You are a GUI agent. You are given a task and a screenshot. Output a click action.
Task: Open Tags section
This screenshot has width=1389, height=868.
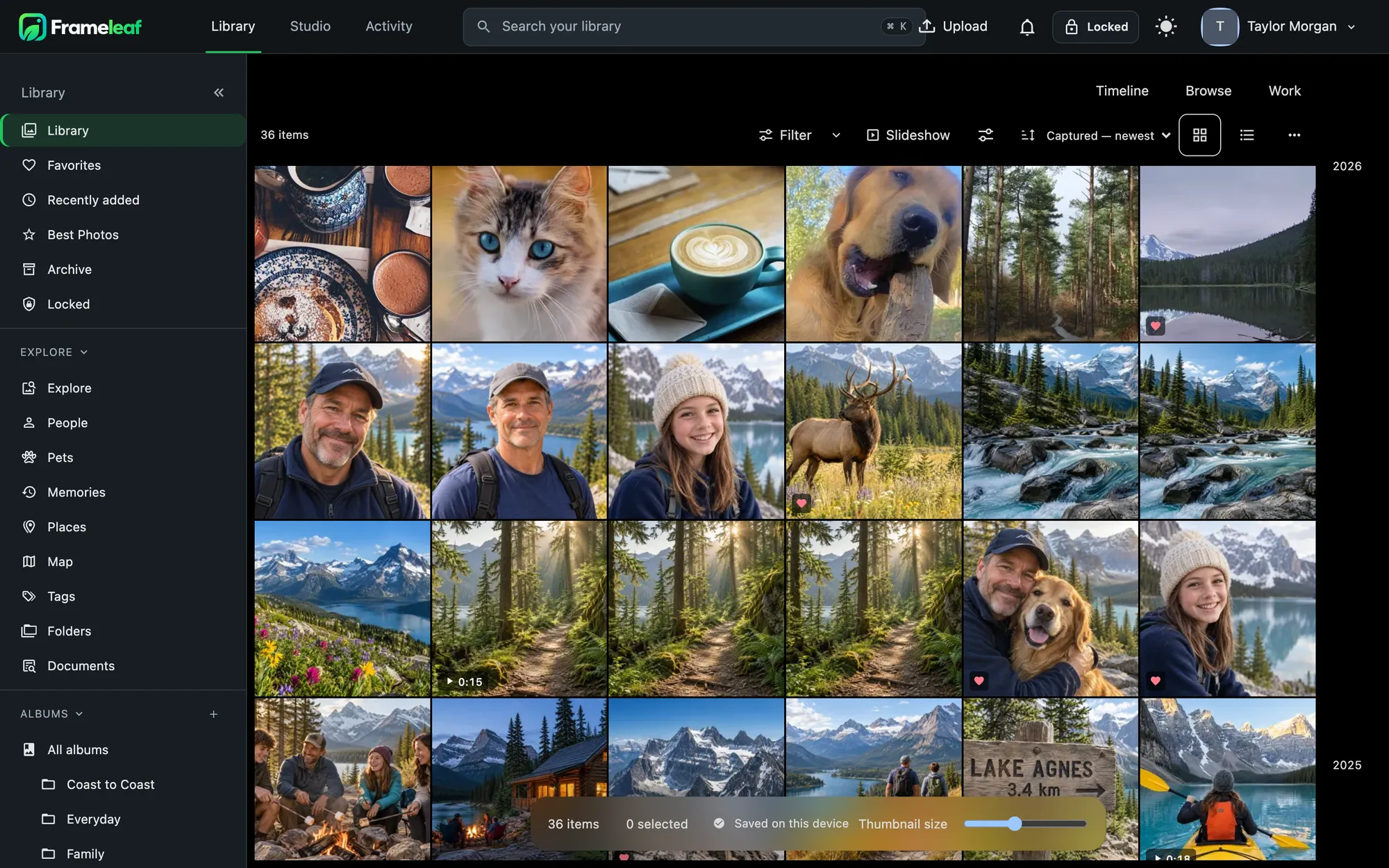(124, 596)
